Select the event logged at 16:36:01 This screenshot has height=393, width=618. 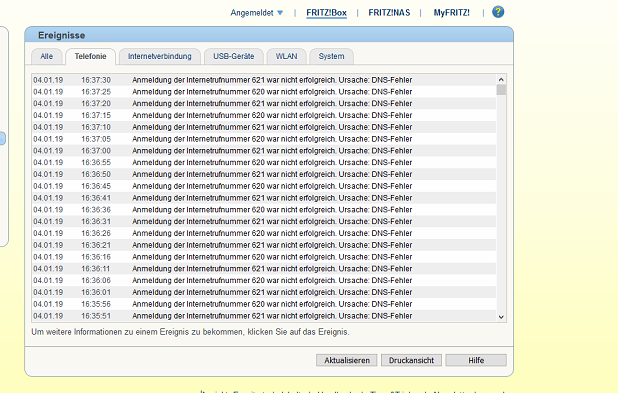tap(264, 292)
